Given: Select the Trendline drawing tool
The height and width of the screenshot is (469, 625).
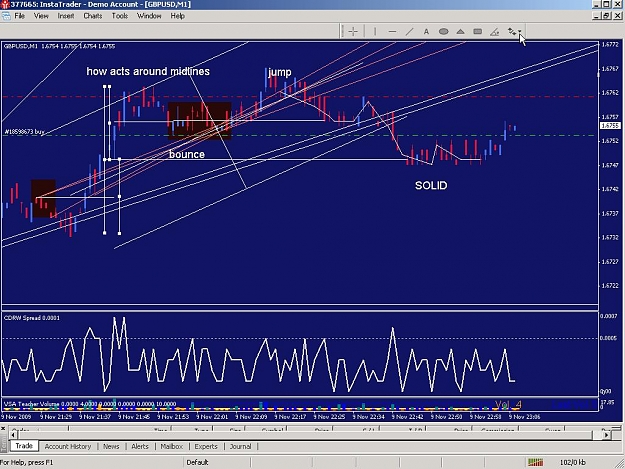Looking at the screenshot, I should [409, 31].
